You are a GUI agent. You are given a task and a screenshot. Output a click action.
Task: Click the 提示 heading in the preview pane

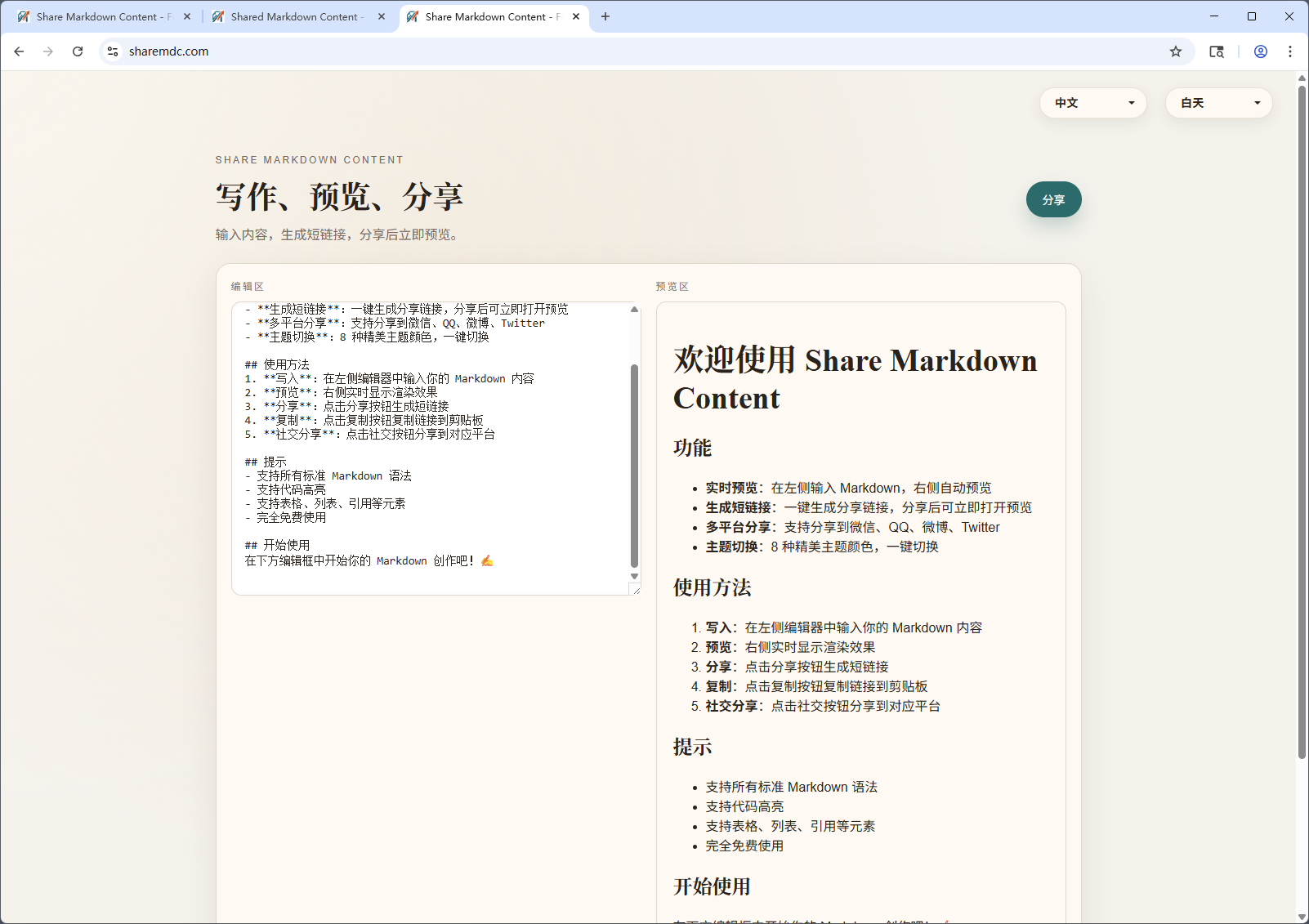[691, 746]
